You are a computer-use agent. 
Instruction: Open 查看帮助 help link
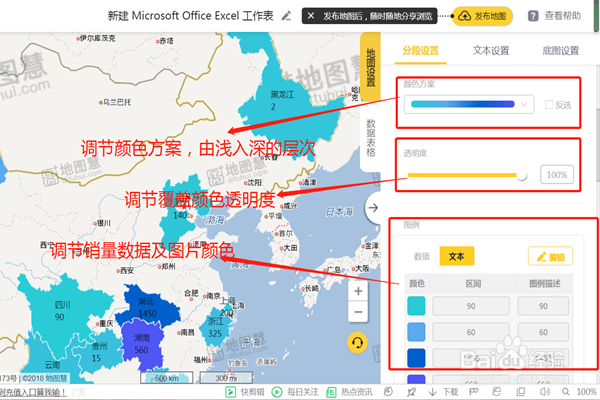pyautogui.click(x=562, y=16)
